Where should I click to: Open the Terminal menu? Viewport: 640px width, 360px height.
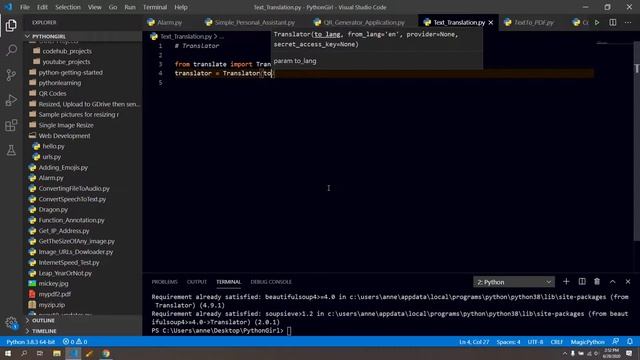[x=155, y=7]
